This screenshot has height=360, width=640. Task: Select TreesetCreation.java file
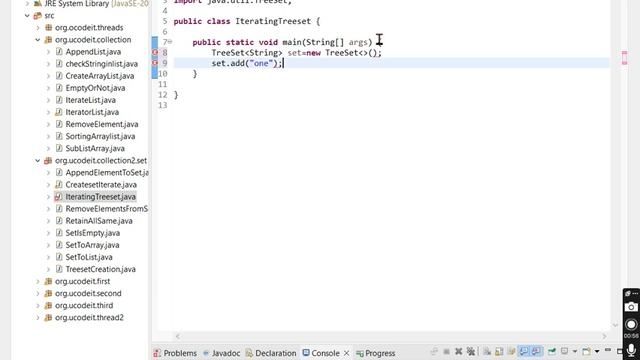pos(100,269)
